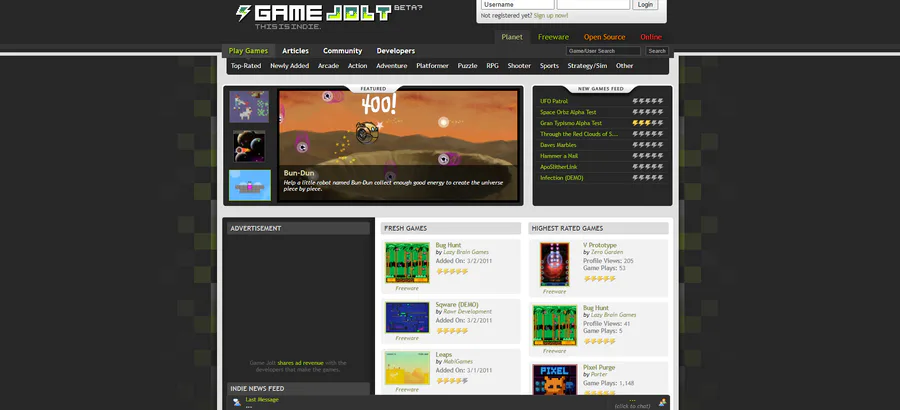
Task: Open Pixel Purge title link
Action: point(599,368)
